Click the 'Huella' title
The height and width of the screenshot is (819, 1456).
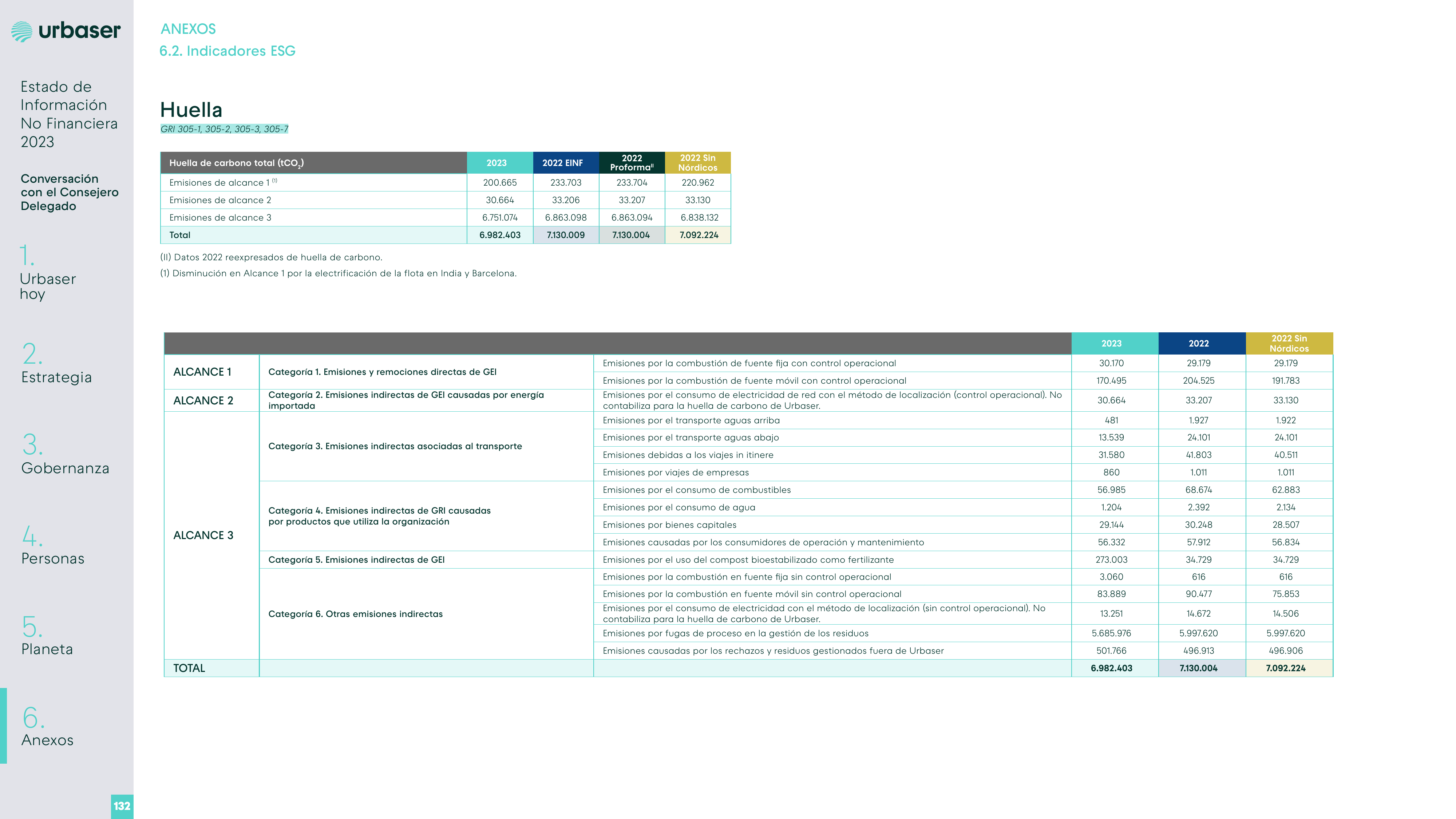191,110
